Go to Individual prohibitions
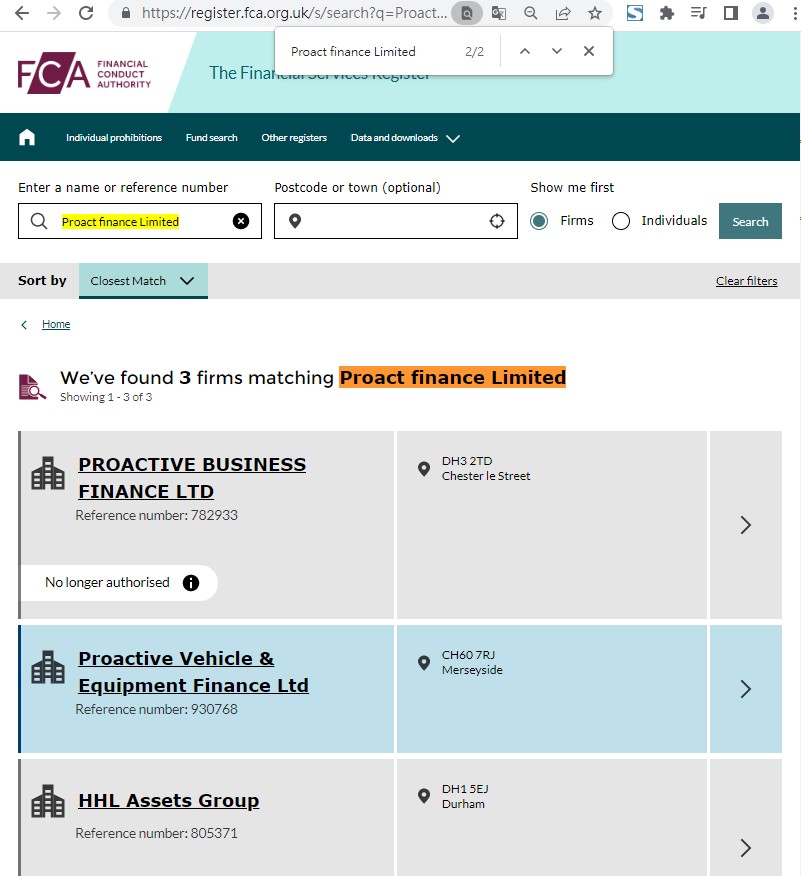The height and width of the screenshot is (876, 801). point(114,138)
